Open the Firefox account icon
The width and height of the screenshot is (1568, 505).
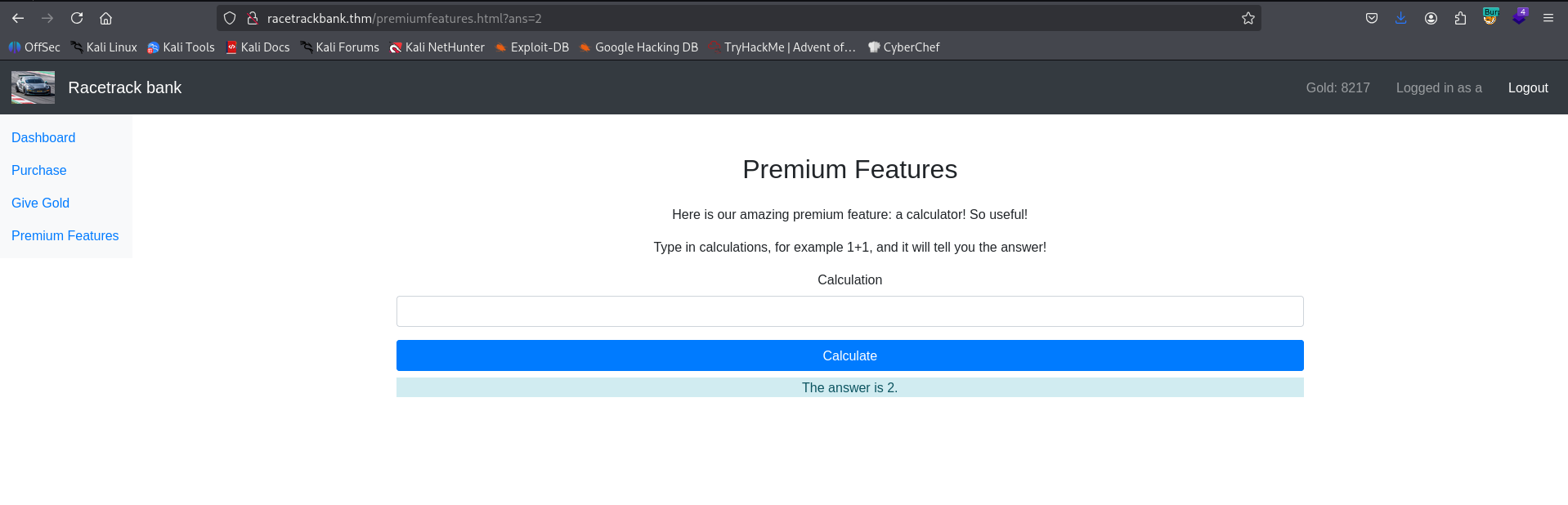point(1431,18)
